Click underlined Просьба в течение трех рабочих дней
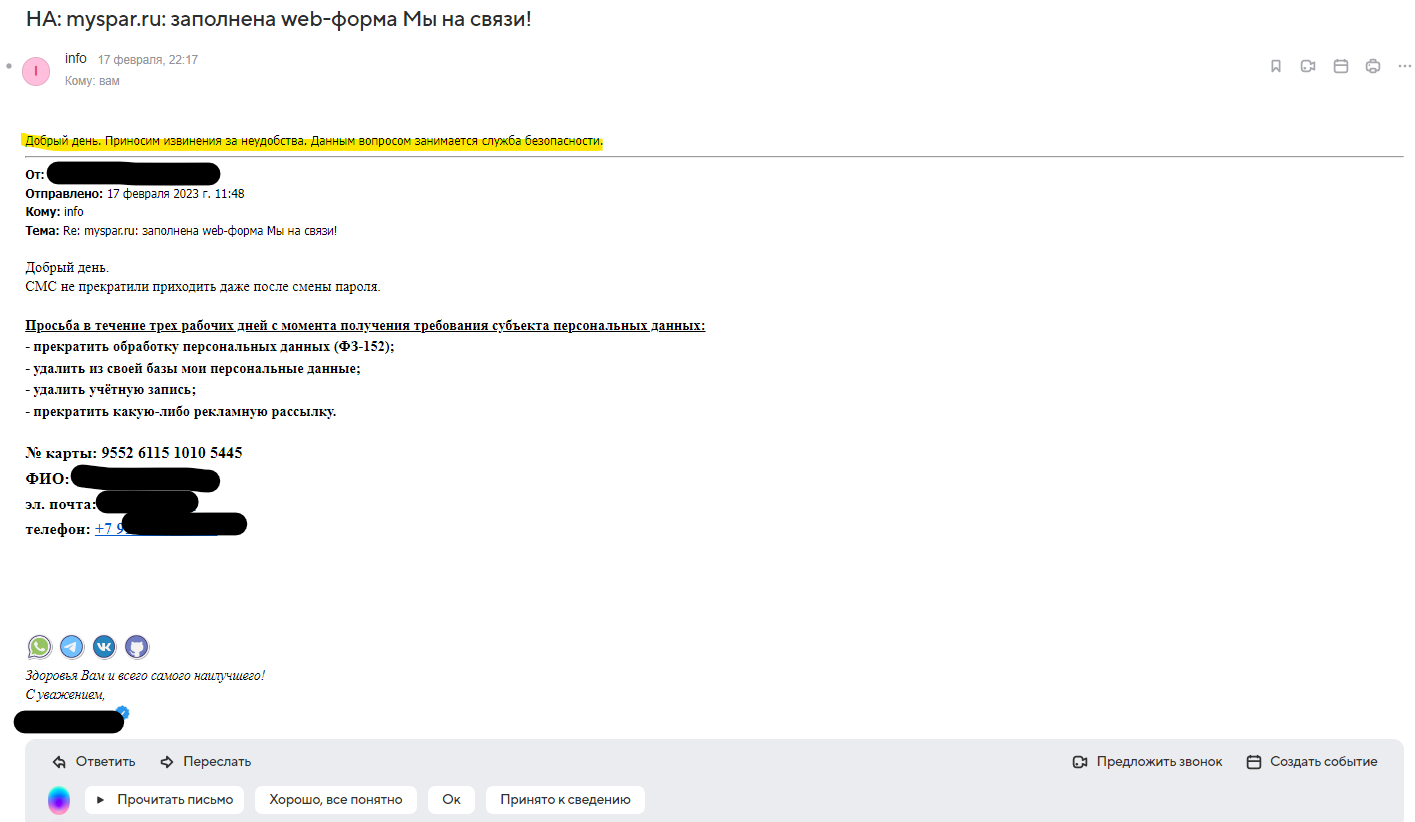This screenshot has height=822, width=1415. click(x=365, y=326)
